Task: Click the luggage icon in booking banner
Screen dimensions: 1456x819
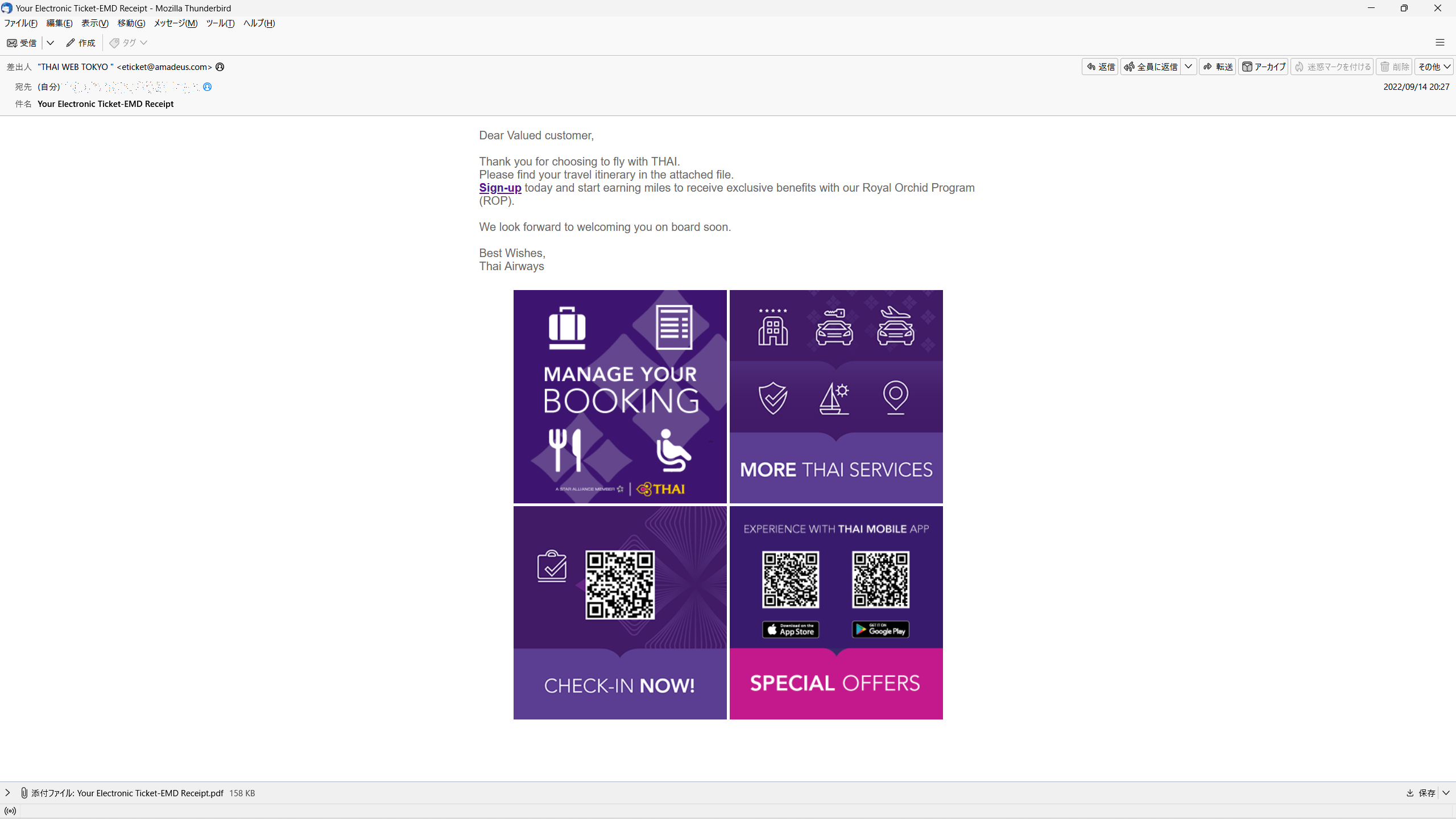Action: pos(567,328)
